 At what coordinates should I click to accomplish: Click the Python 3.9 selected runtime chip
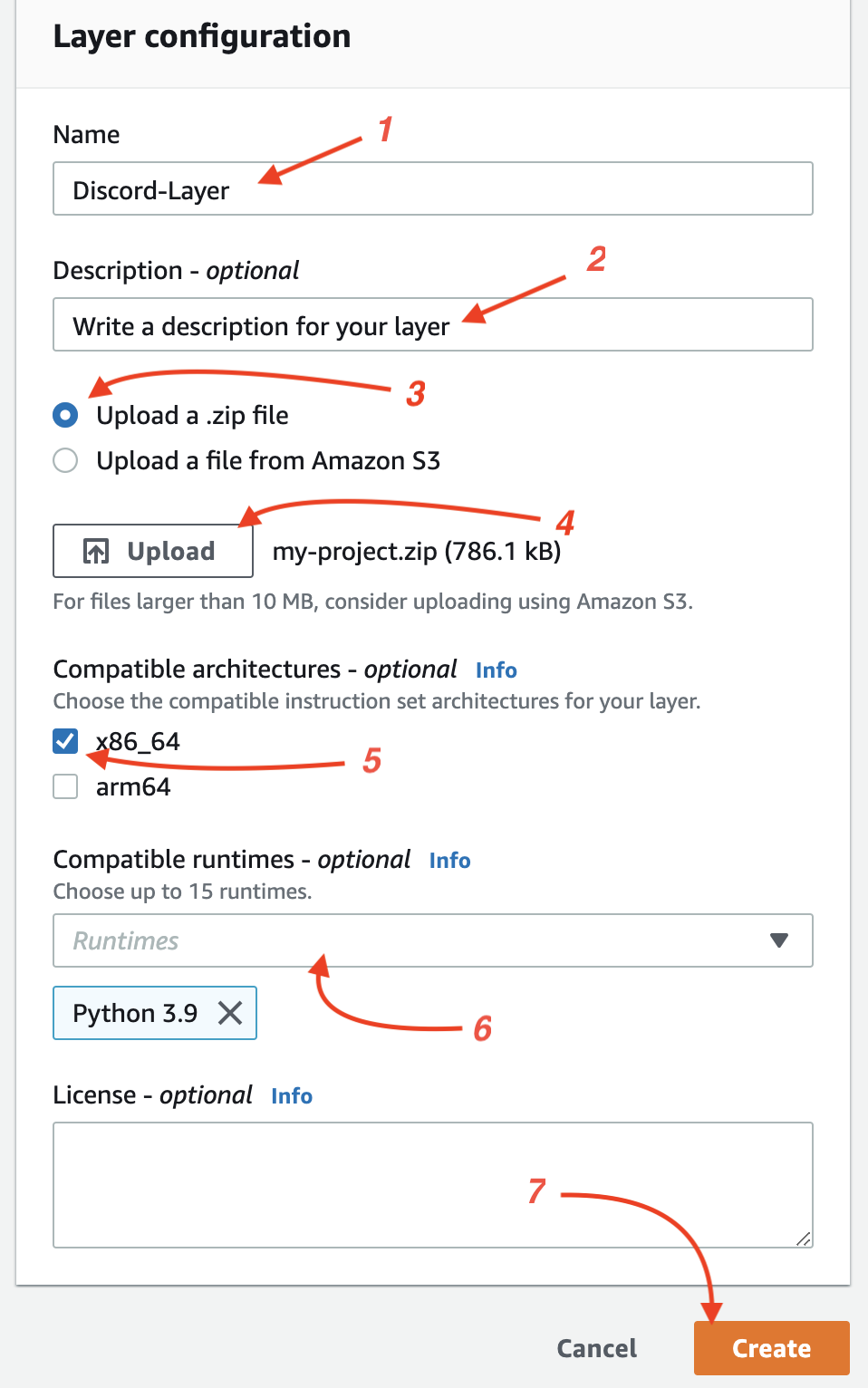pyautogui.click(x=155, y=1013)
